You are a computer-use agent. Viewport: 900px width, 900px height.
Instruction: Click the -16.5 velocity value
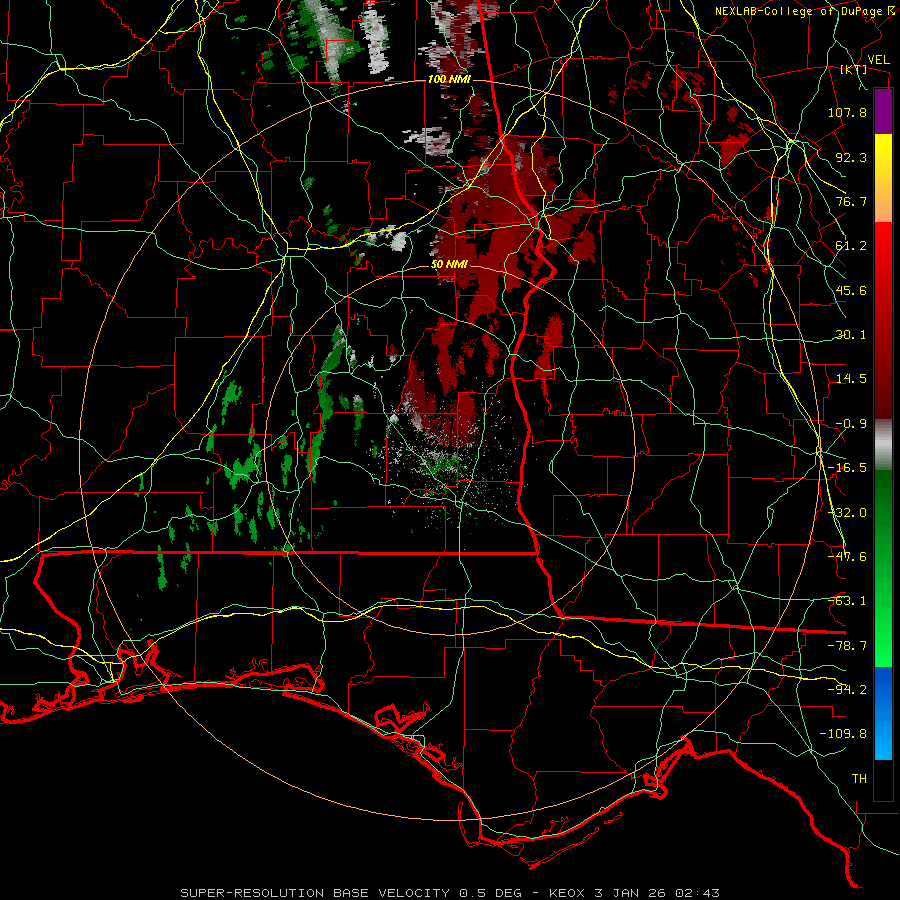click(847, 468)
